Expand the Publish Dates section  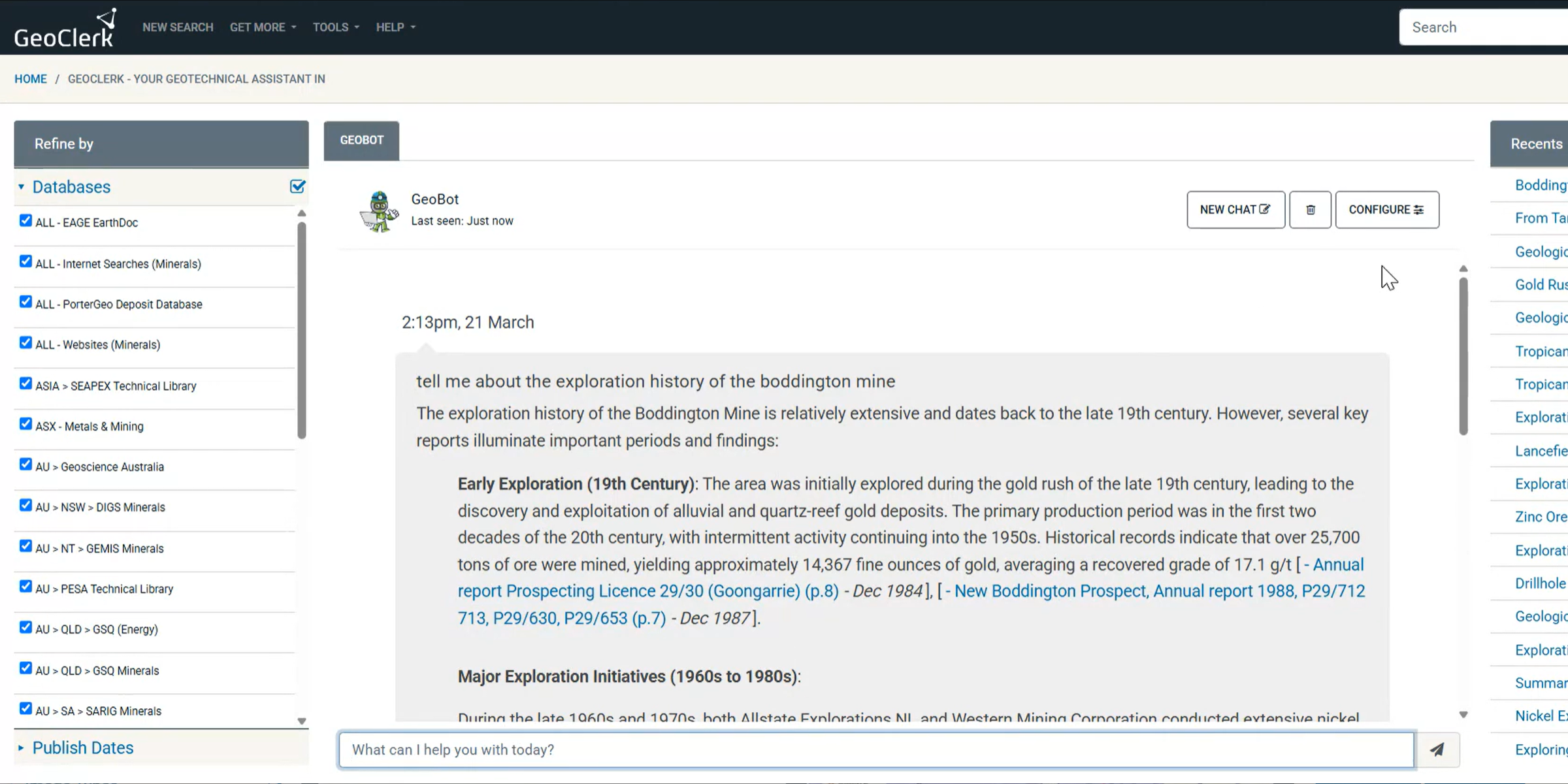pos(82,747)
